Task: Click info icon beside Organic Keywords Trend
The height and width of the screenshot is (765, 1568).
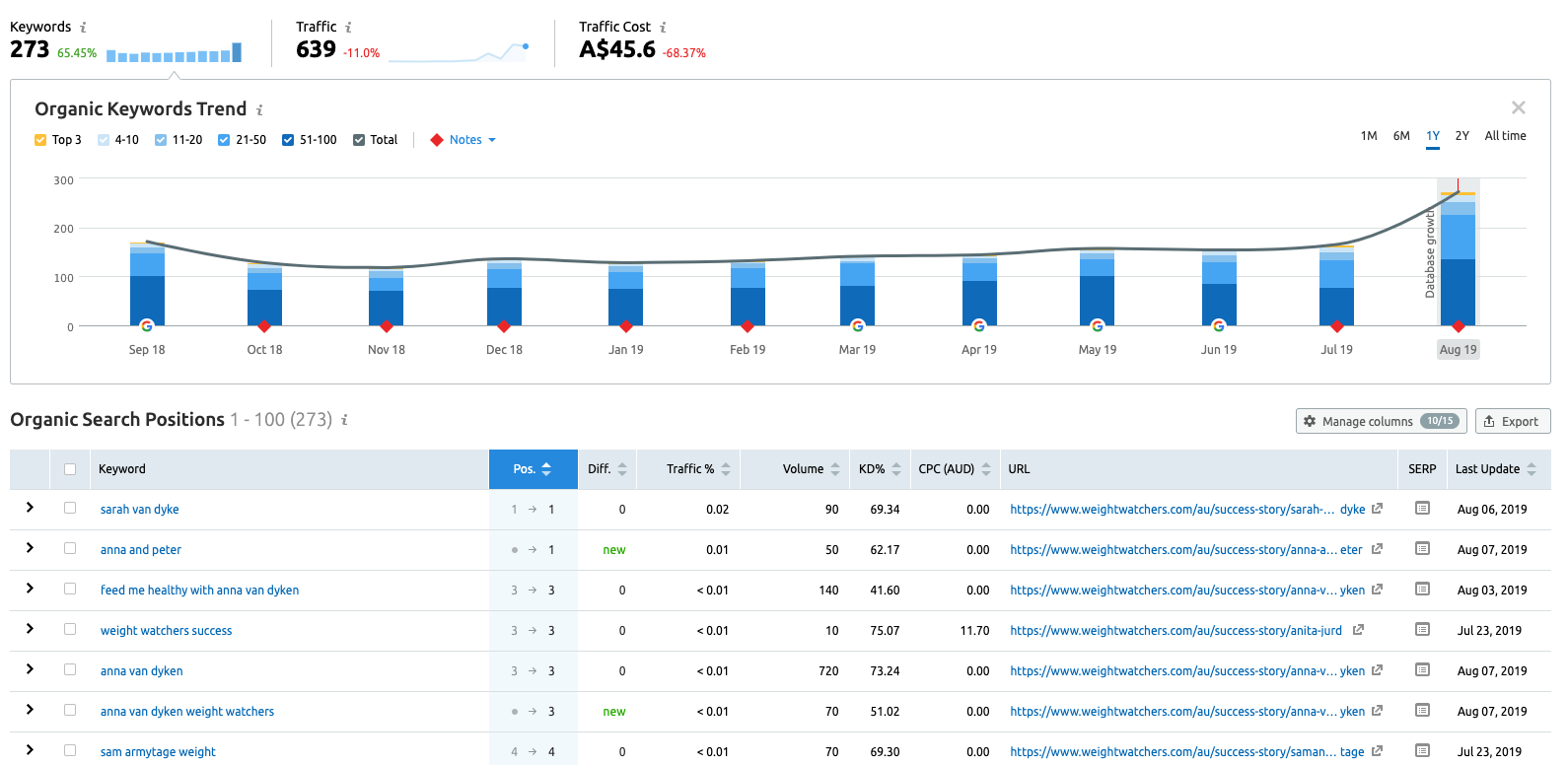Action: (259, 110)
